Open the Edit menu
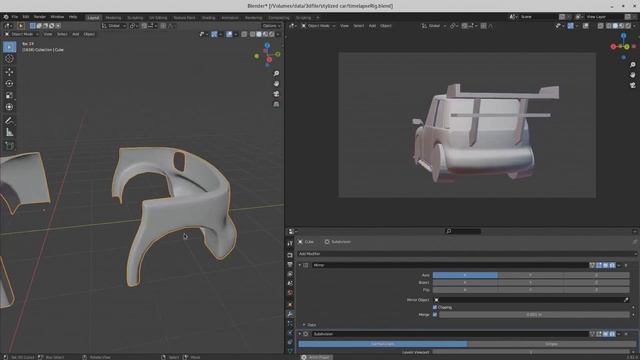640x360 pixels. point(26,17)
